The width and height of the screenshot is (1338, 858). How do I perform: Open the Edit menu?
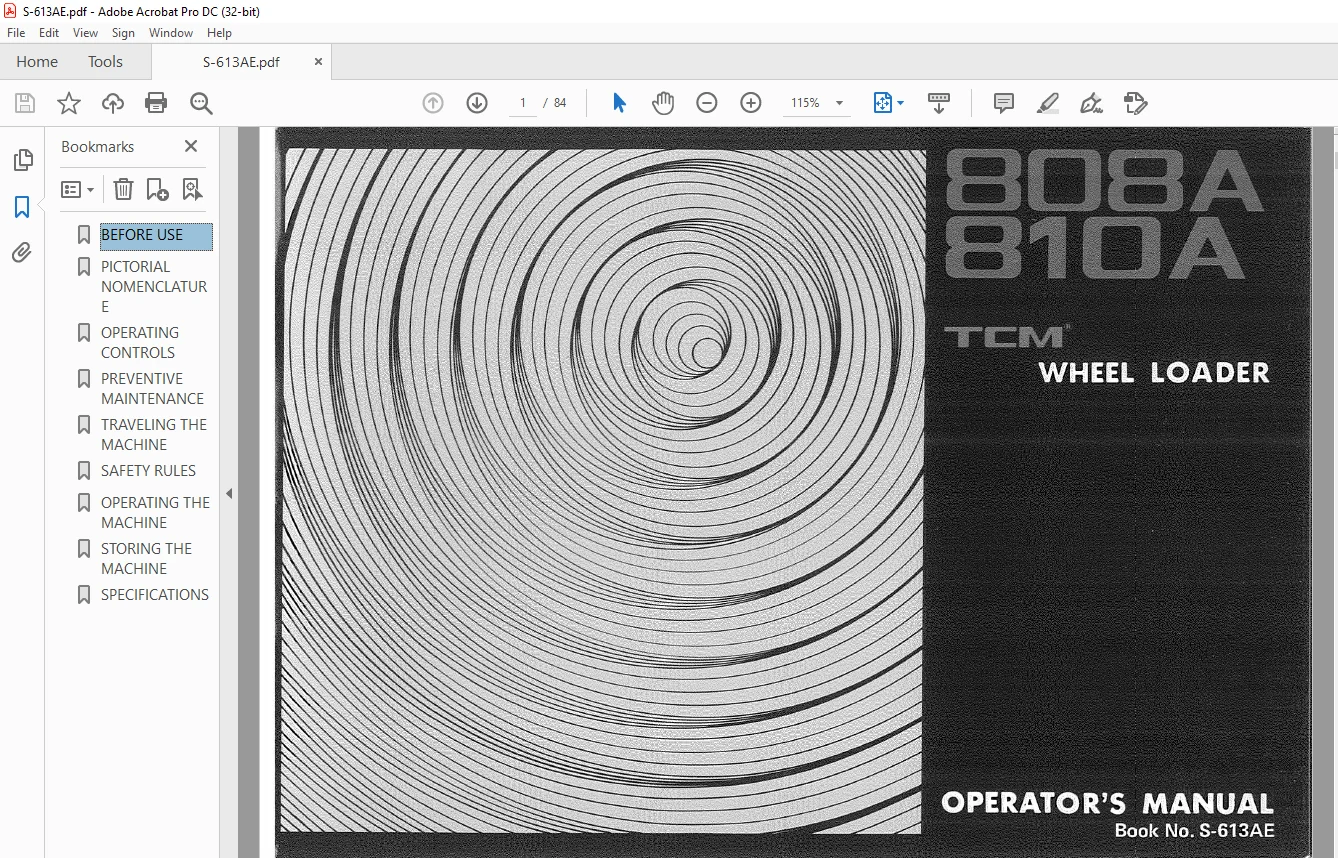click(49, 33)
